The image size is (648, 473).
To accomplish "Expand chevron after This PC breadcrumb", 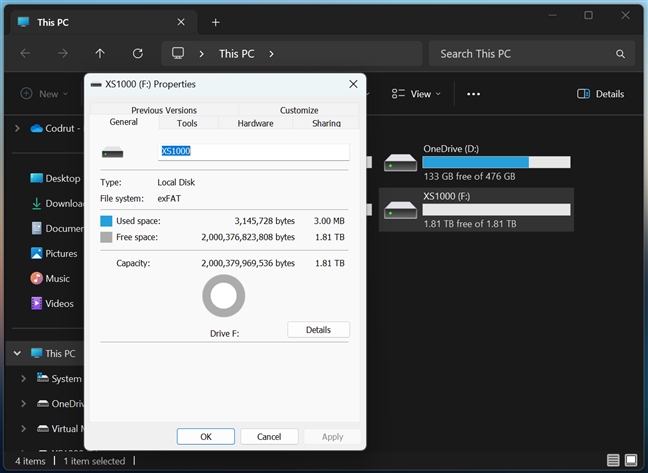I will click(272, 54).
